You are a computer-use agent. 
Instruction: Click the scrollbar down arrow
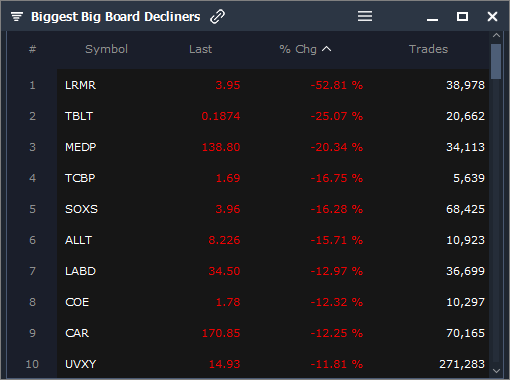(496, 371)
